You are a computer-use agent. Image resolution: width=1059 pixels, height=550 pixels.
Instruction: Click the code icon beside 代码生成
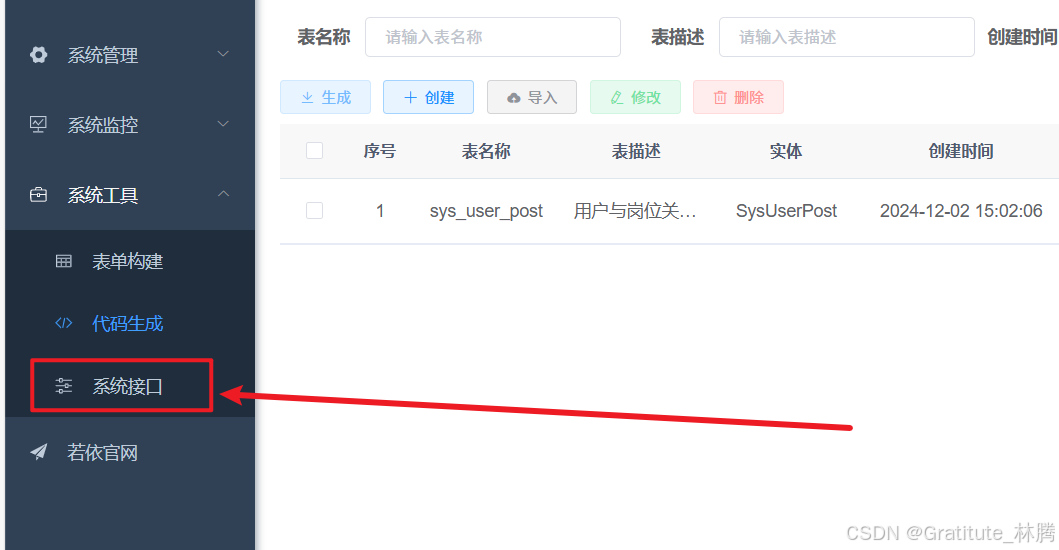[x=63, y=323]
